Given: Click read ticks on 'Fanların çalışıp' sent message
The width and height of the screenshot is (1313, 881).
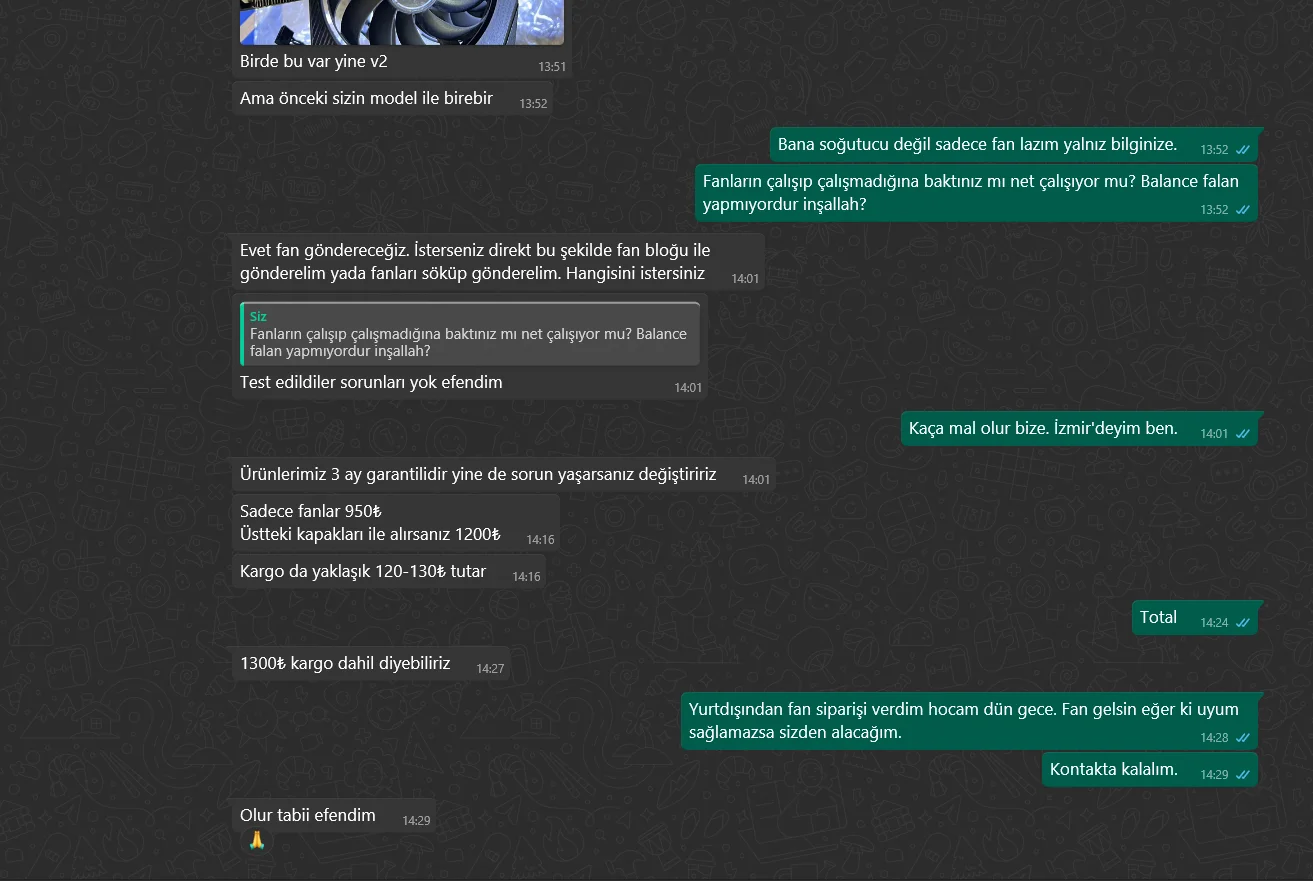Looking at the screenshot, I should (x=1243, y=210).
